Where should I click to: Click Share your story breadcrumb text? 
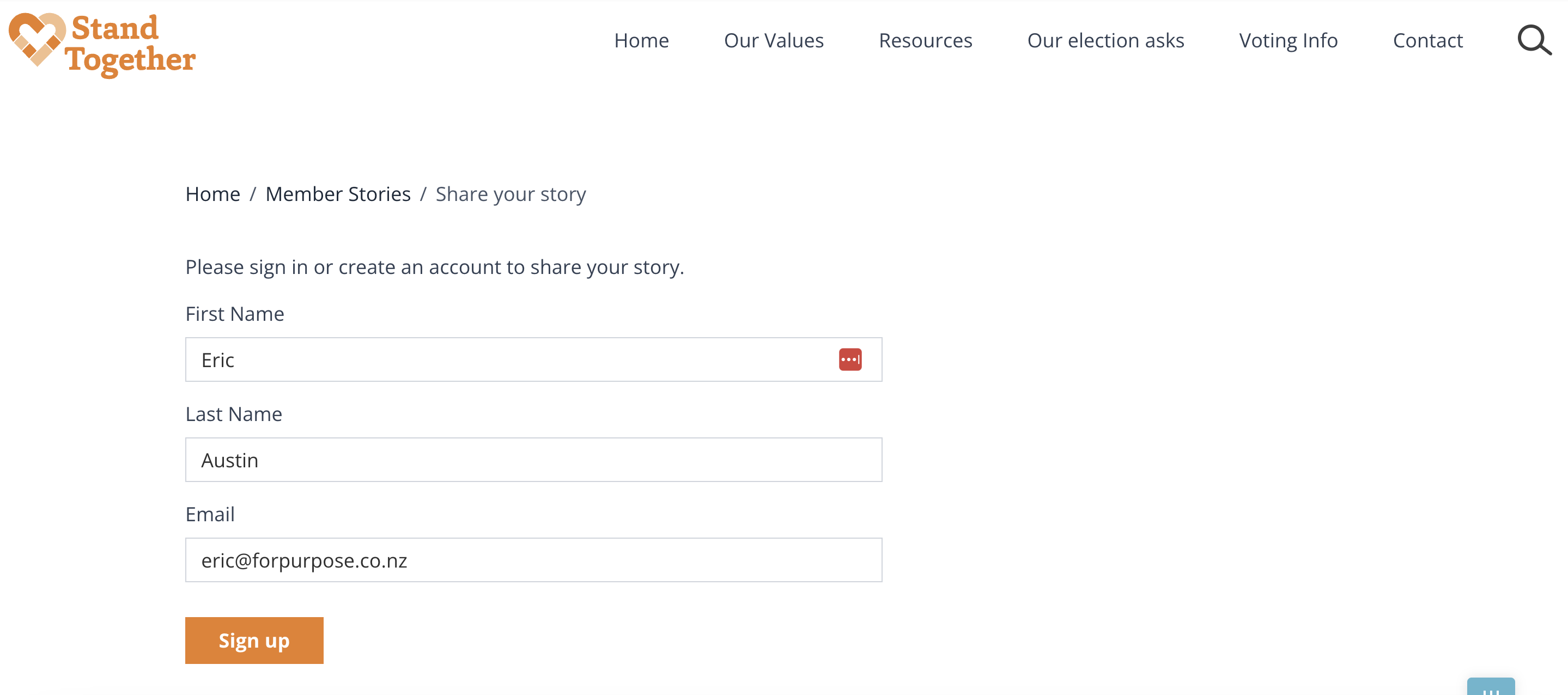click(510, 194)
